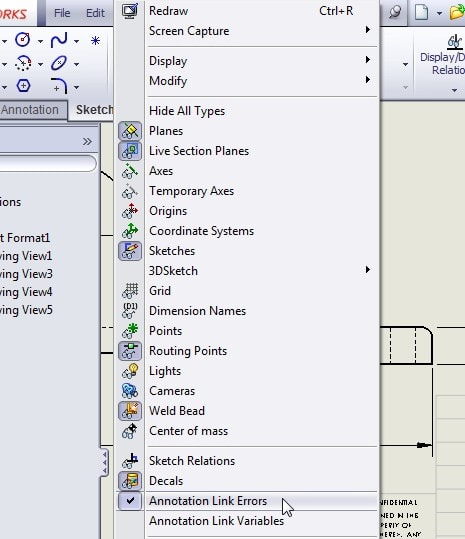Open the Spline tool dropdown arrow
The height and width of the screenshot is (539, 465).
coord(77,42)
